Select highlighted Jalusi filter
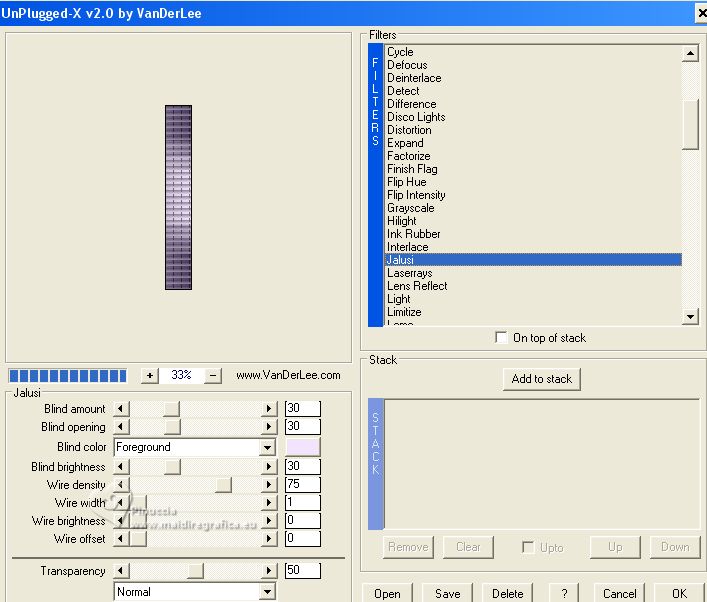707x602 pixels. tap(533, 260)
